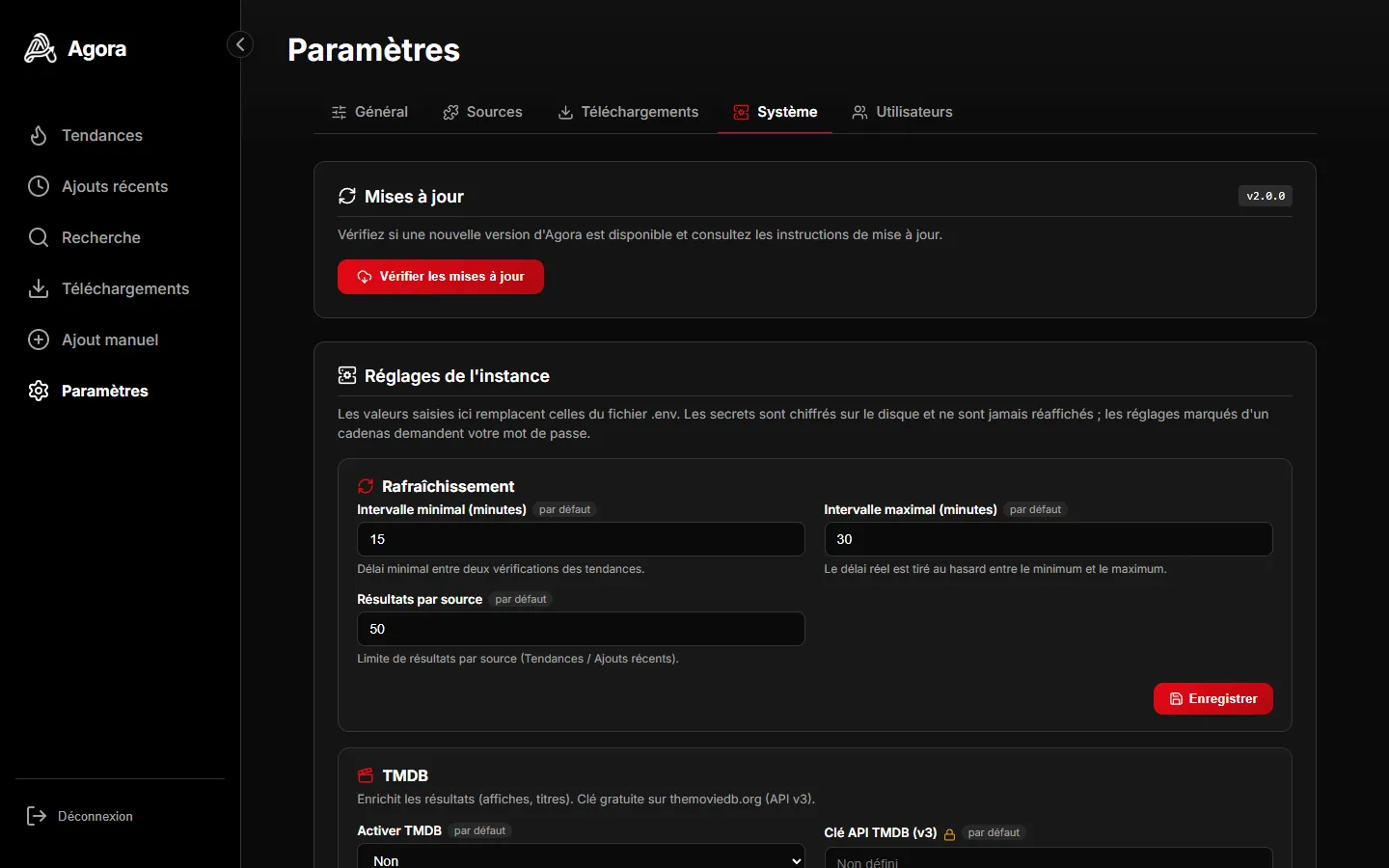1389x868 pixels.
Task: Go to the Utilisateurs tab
Action: click(902, 112)
